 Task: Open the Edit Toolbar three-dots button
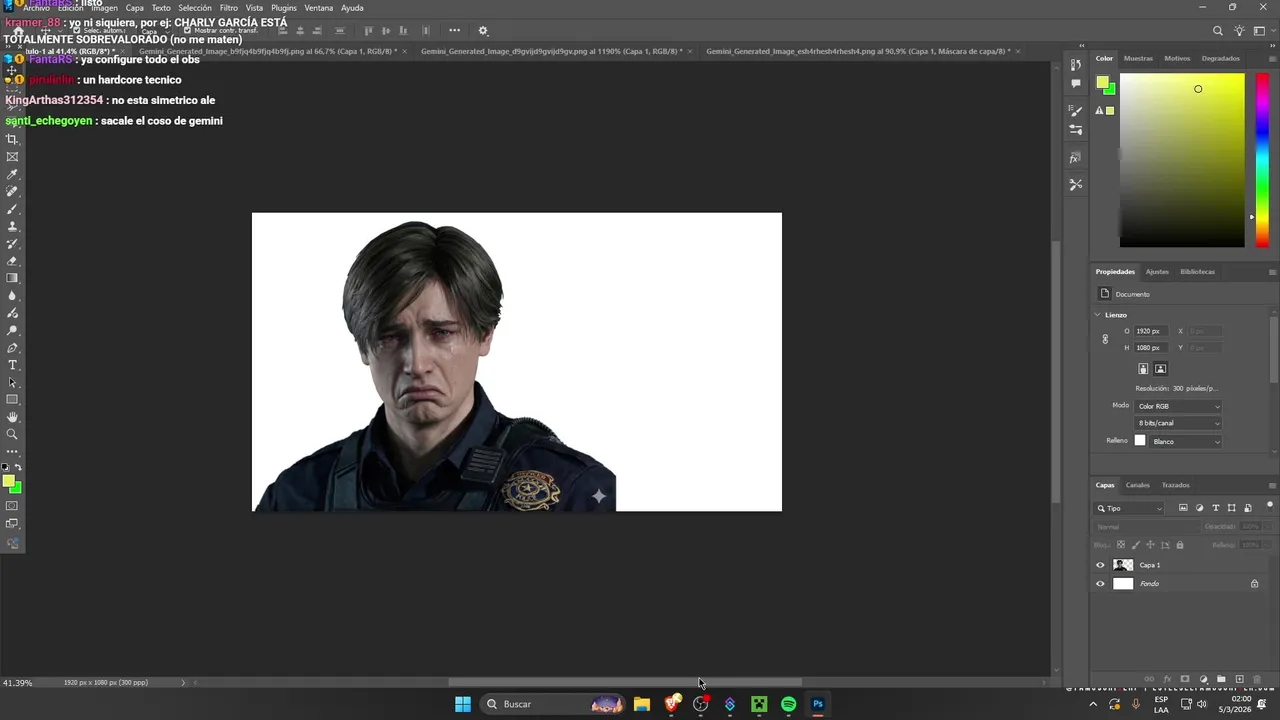12,451
